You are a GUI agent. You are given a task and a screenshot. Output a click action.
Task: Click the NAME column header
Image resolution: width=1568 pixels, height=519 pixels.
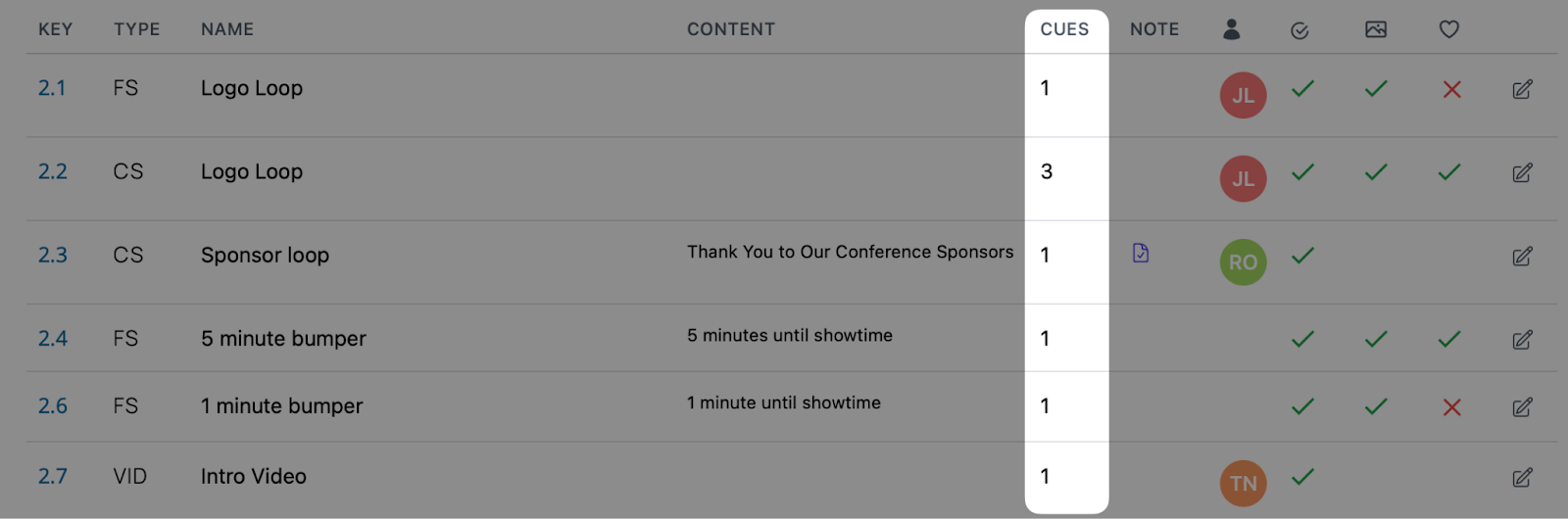(227, 29)
